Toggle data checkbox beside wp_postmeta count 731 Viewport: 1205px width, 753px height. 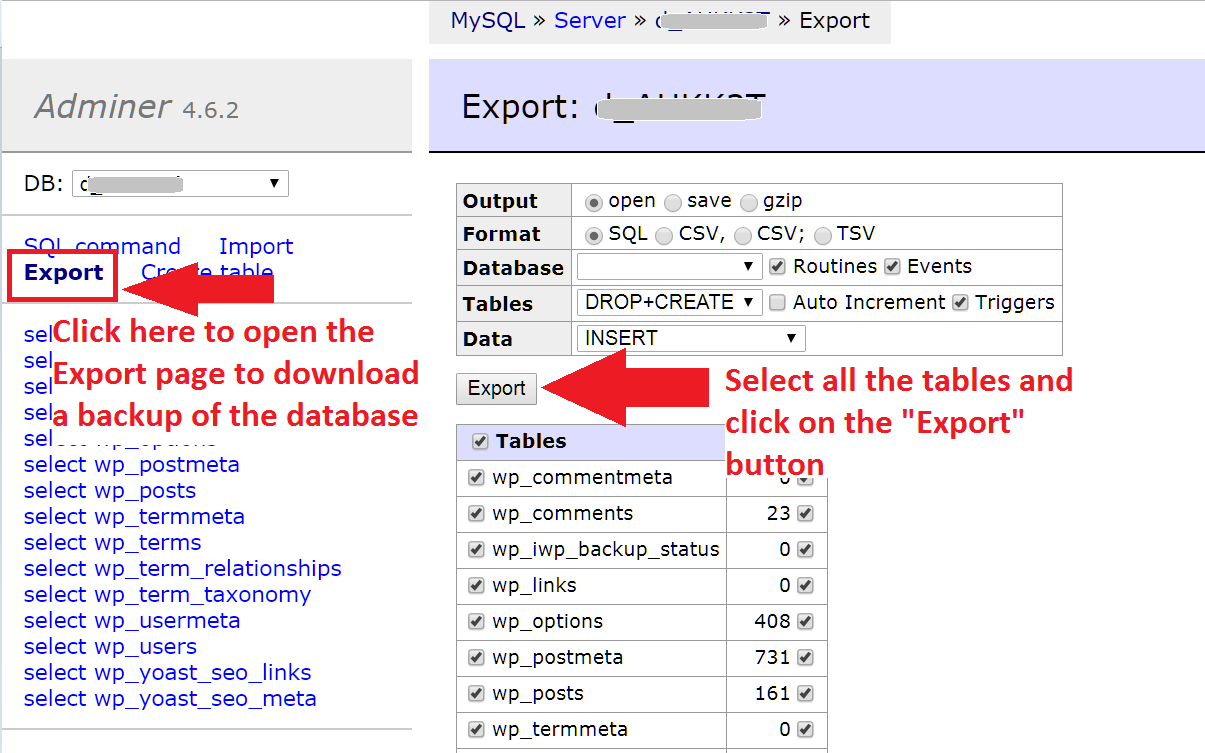(x=806, y=658)
